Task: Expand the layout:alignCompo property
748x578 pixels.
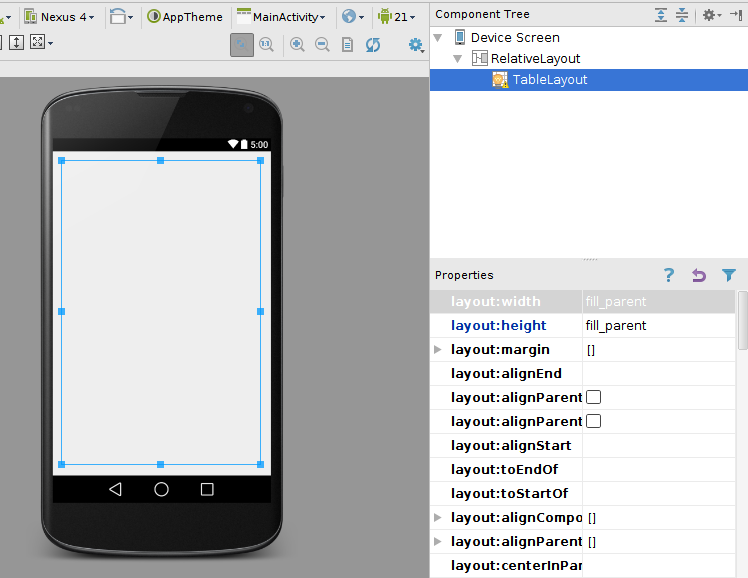Action: 437,517
